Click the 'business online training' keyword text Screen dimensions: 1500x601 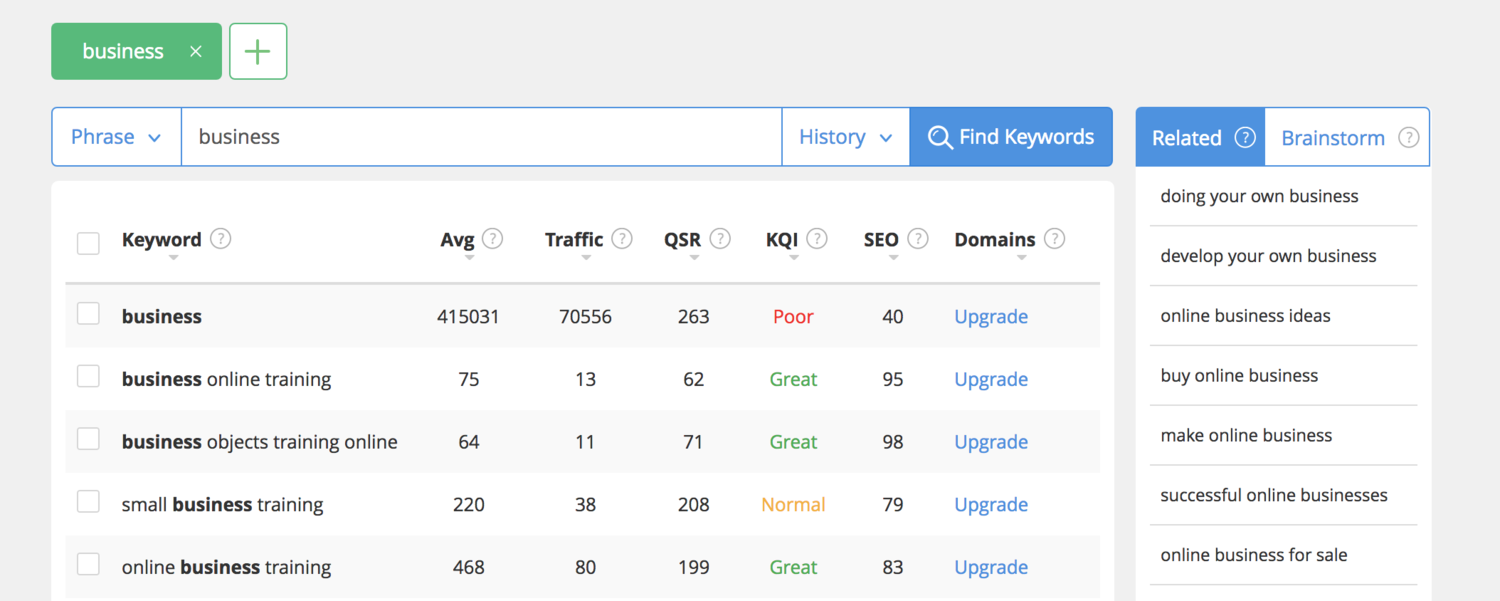(226, 379)
